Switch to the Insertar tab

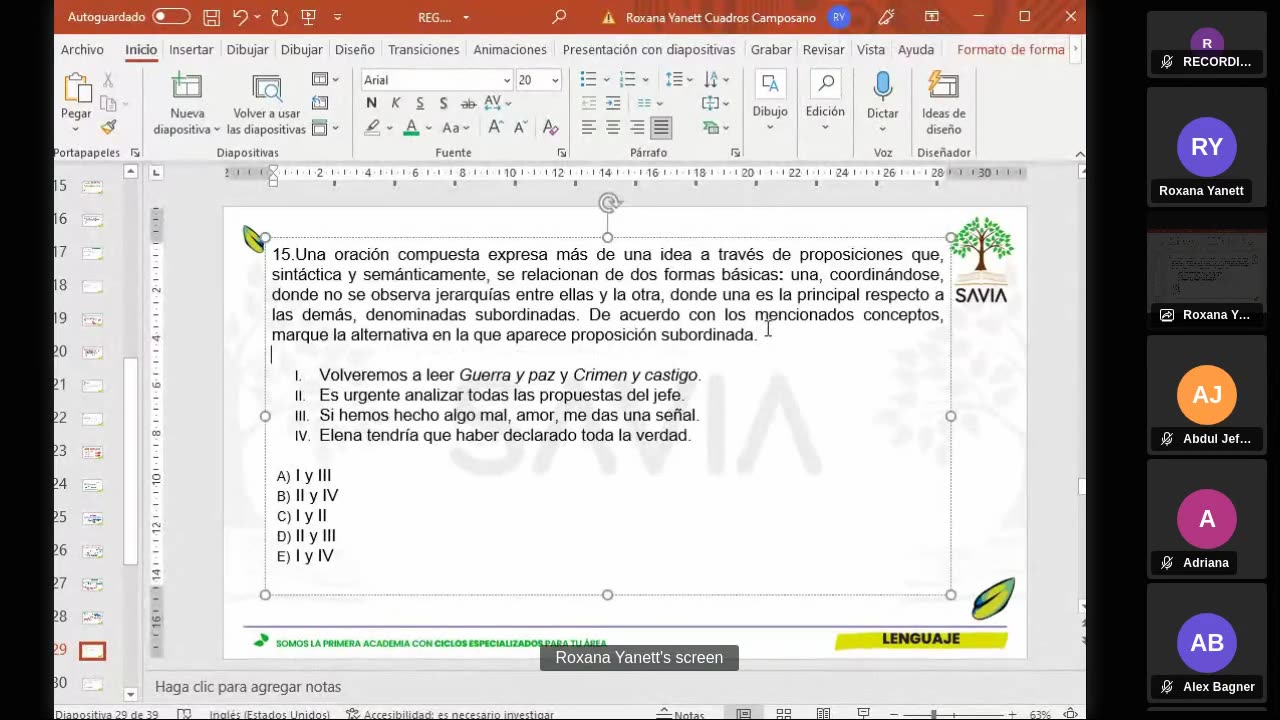point(191,49)
